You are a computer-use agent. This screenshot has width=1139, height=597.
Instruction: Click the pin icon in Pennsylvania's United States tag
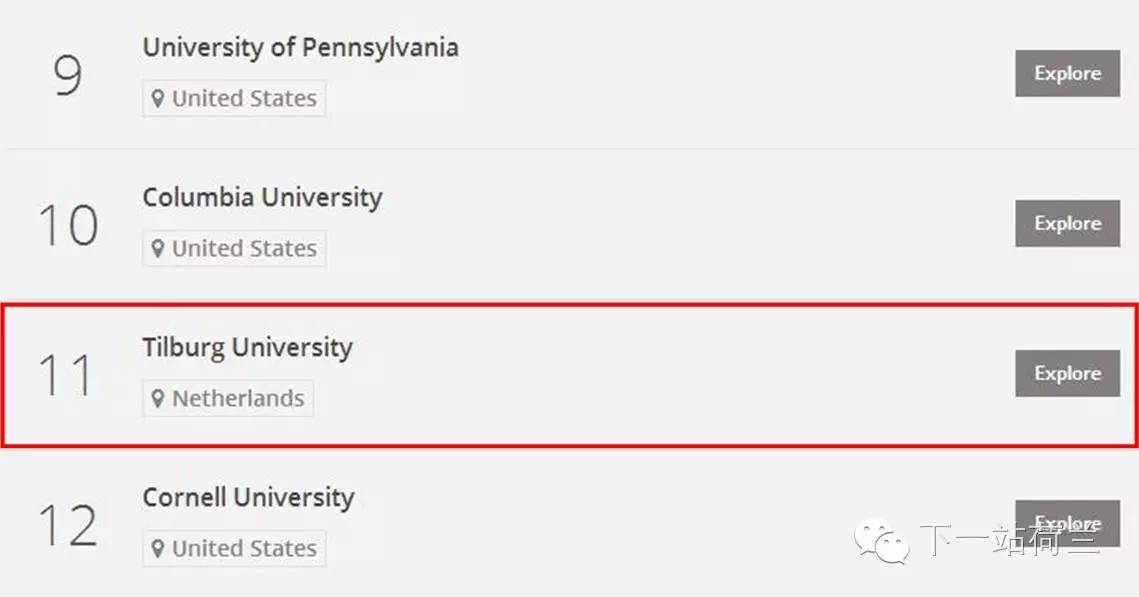[x=158, y=99]
